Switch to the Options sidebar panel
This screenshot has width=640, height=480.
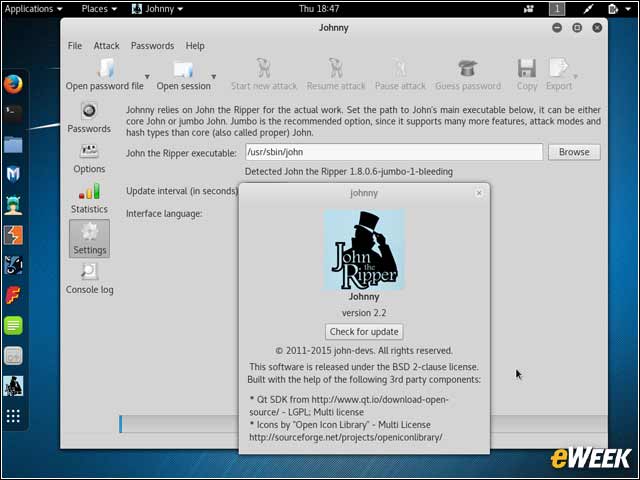coord(89,159)
